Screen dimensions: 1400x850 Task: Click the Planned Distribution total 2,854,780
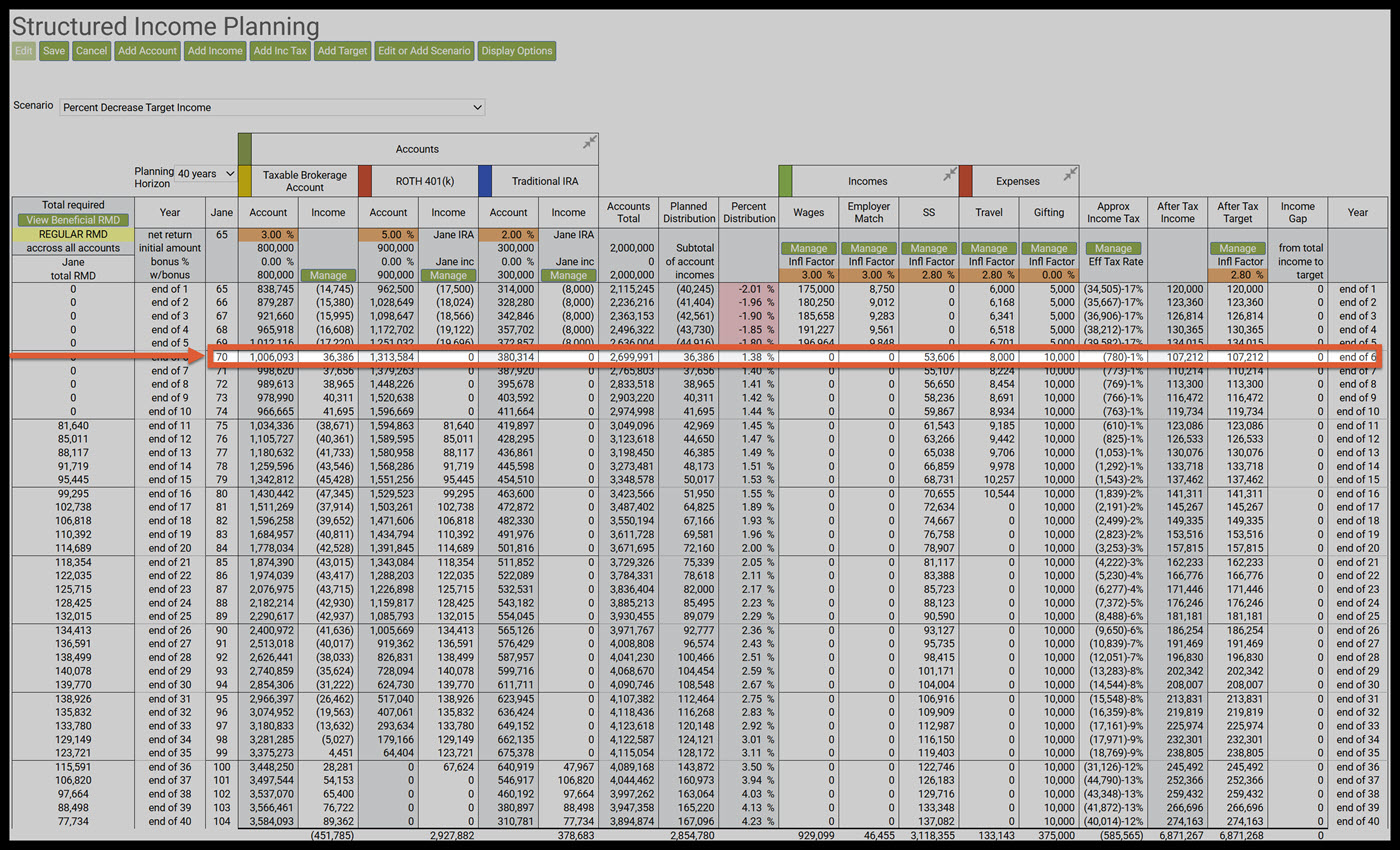692,834
